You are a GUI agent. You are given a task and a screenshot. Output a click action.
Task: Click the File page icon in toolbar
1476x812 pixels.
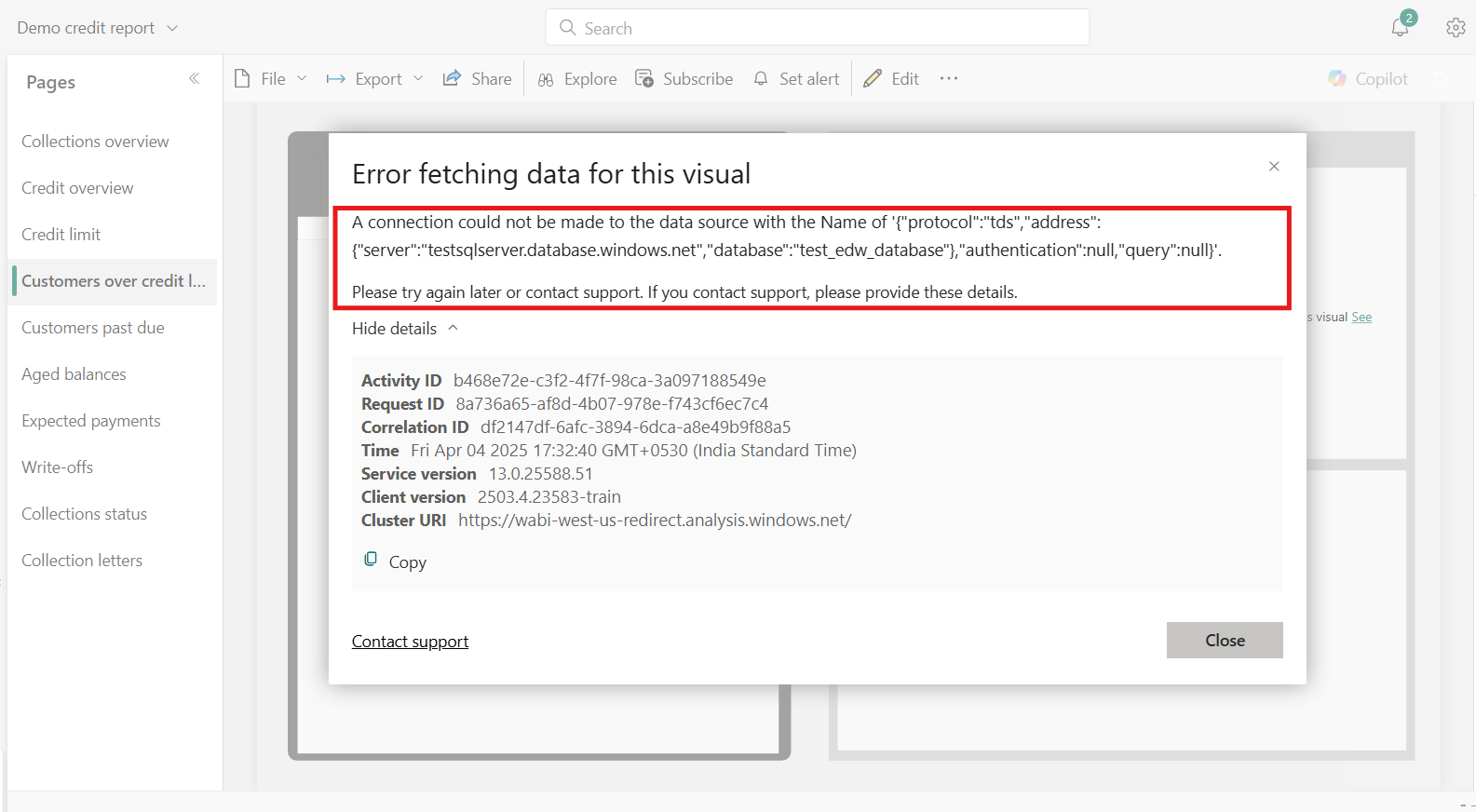pyautogui.click(x=242, y=78)
